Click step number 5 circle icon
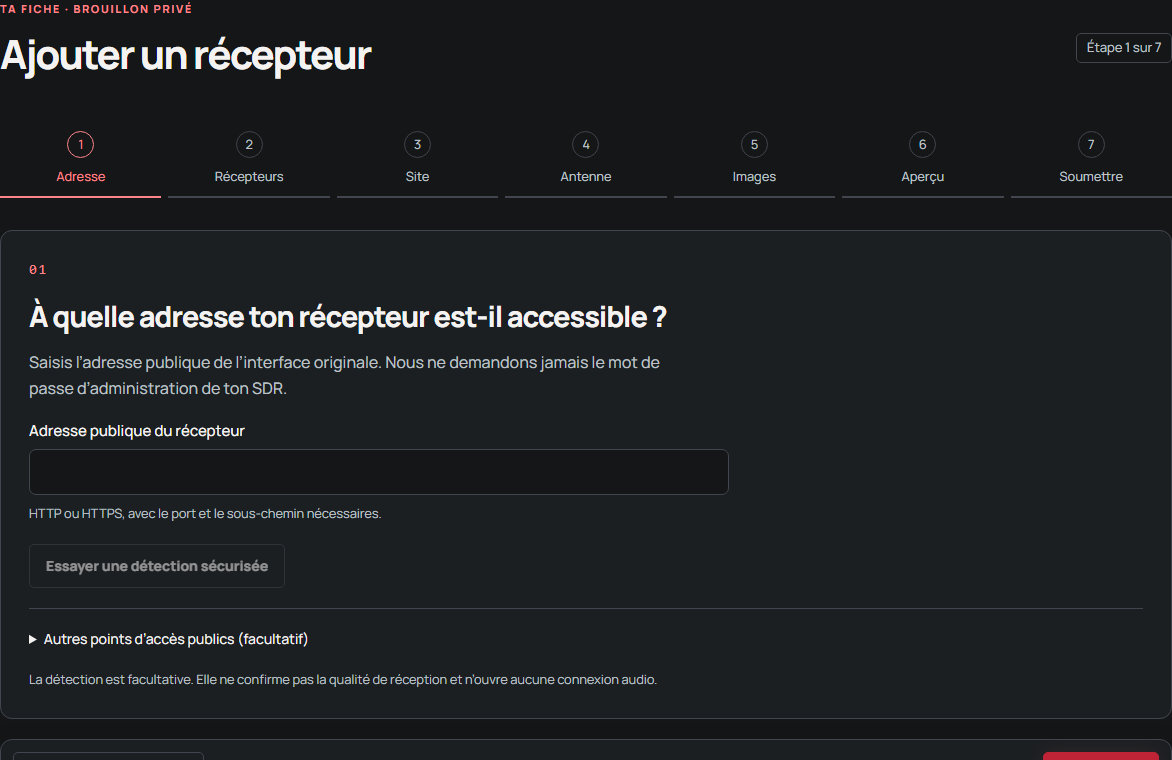Image resolution: width=1172 pixels, height=760 pixels. 754,144
